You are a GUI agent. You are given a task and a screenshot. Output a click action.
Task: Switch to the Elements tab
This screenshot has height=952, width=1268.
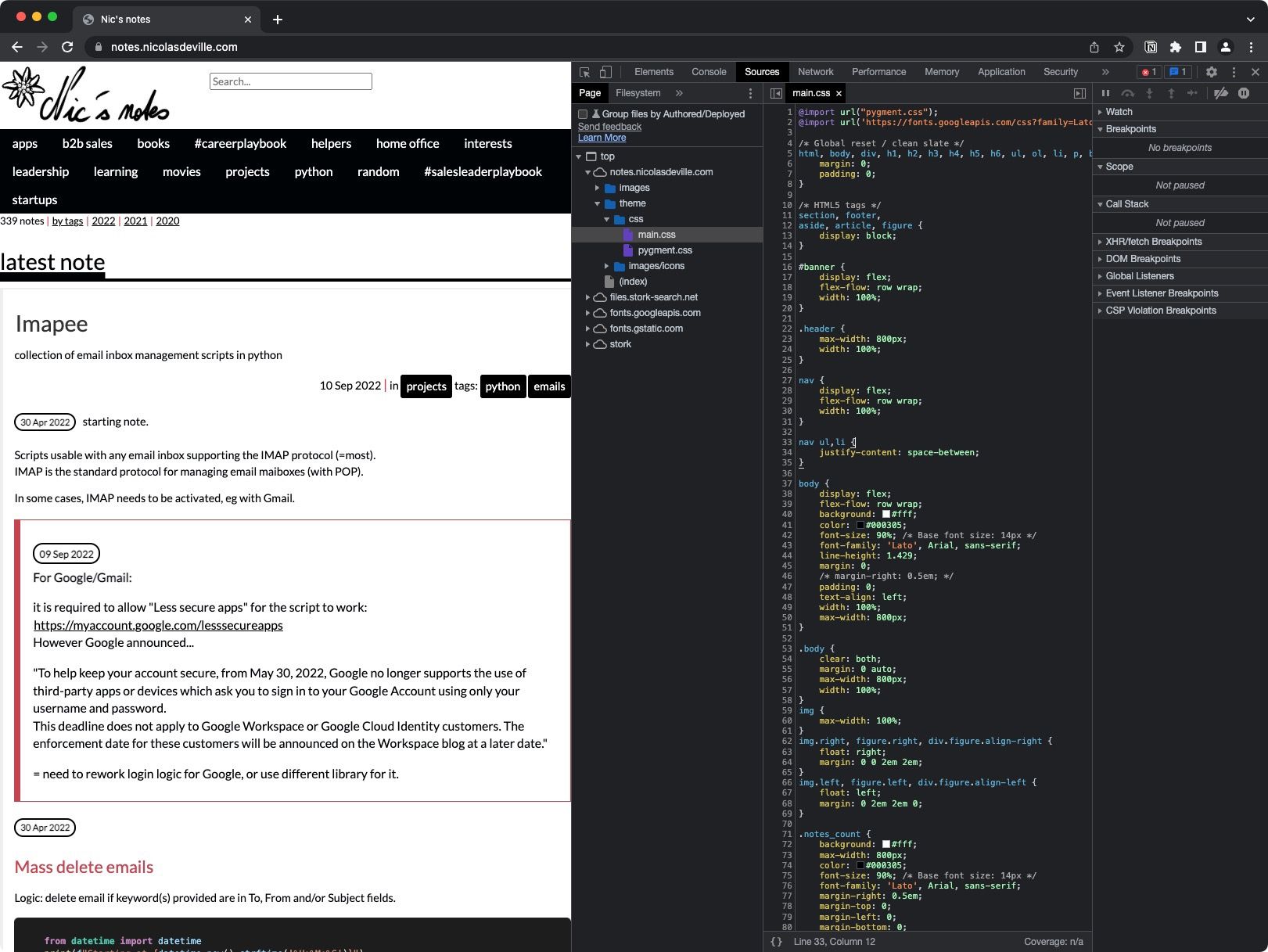(654, 72)
